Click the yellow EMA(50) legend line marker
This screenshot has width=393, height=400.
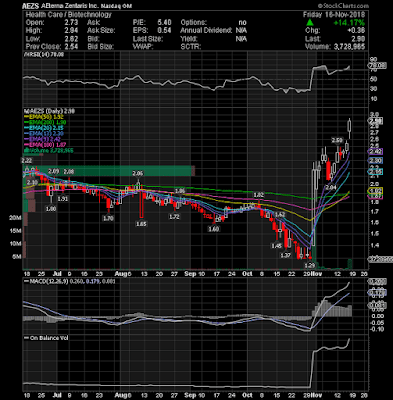click(x=25, y=117)
